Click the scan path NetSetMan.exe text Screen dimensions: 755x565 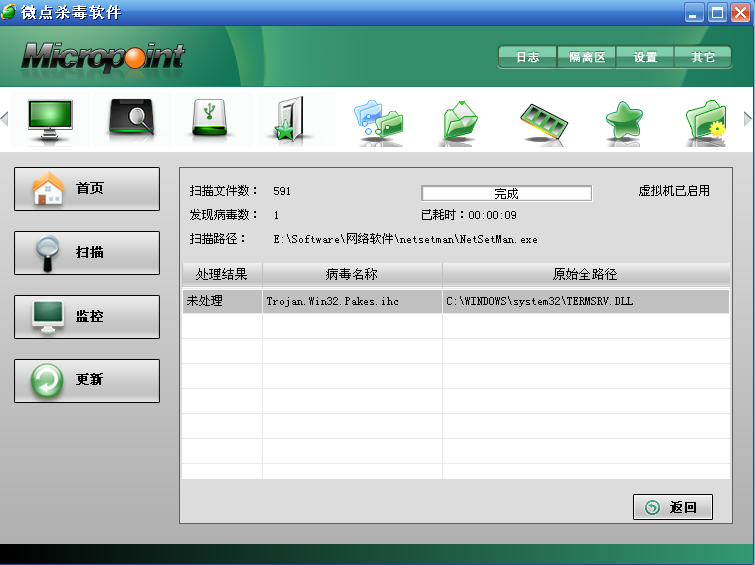point(405,239)
